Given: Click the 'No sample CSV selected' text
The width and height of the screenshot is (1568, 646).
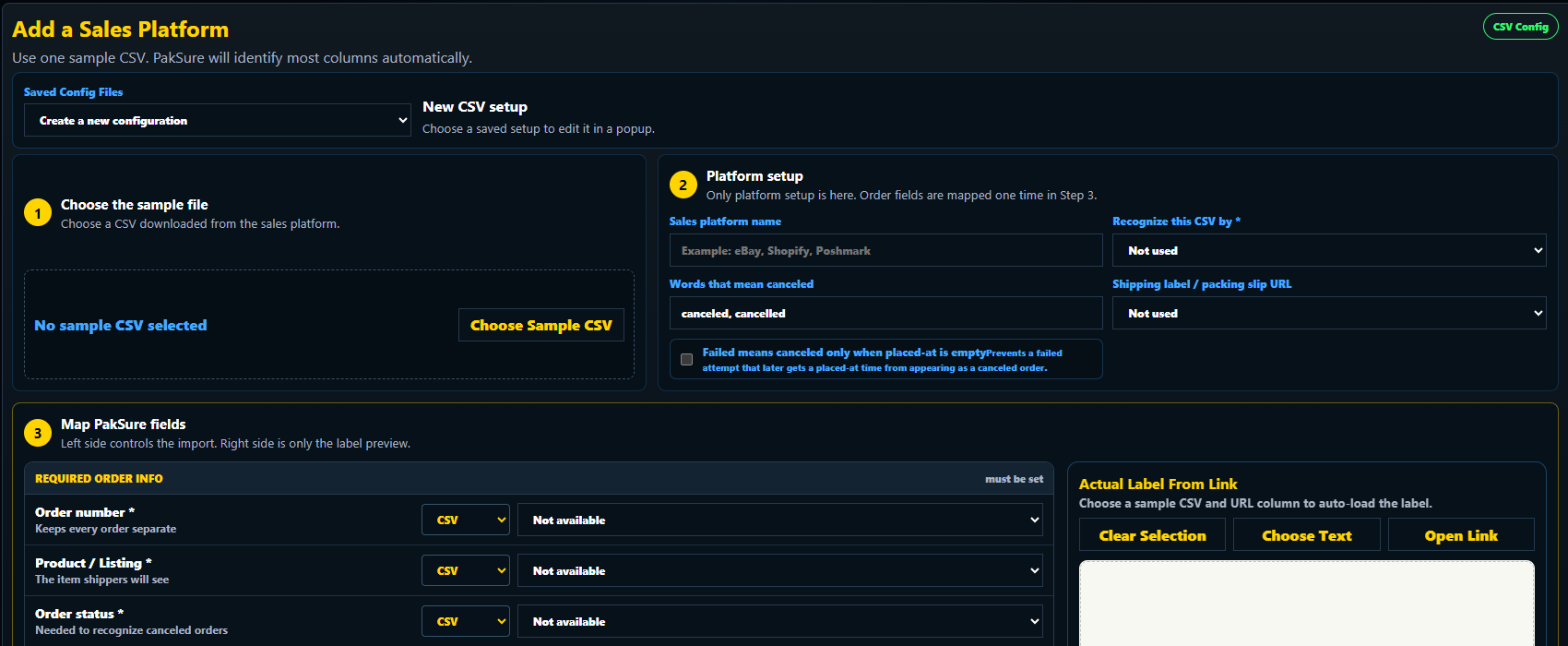Looking at the screenshot, I should (x=121, y=325).
